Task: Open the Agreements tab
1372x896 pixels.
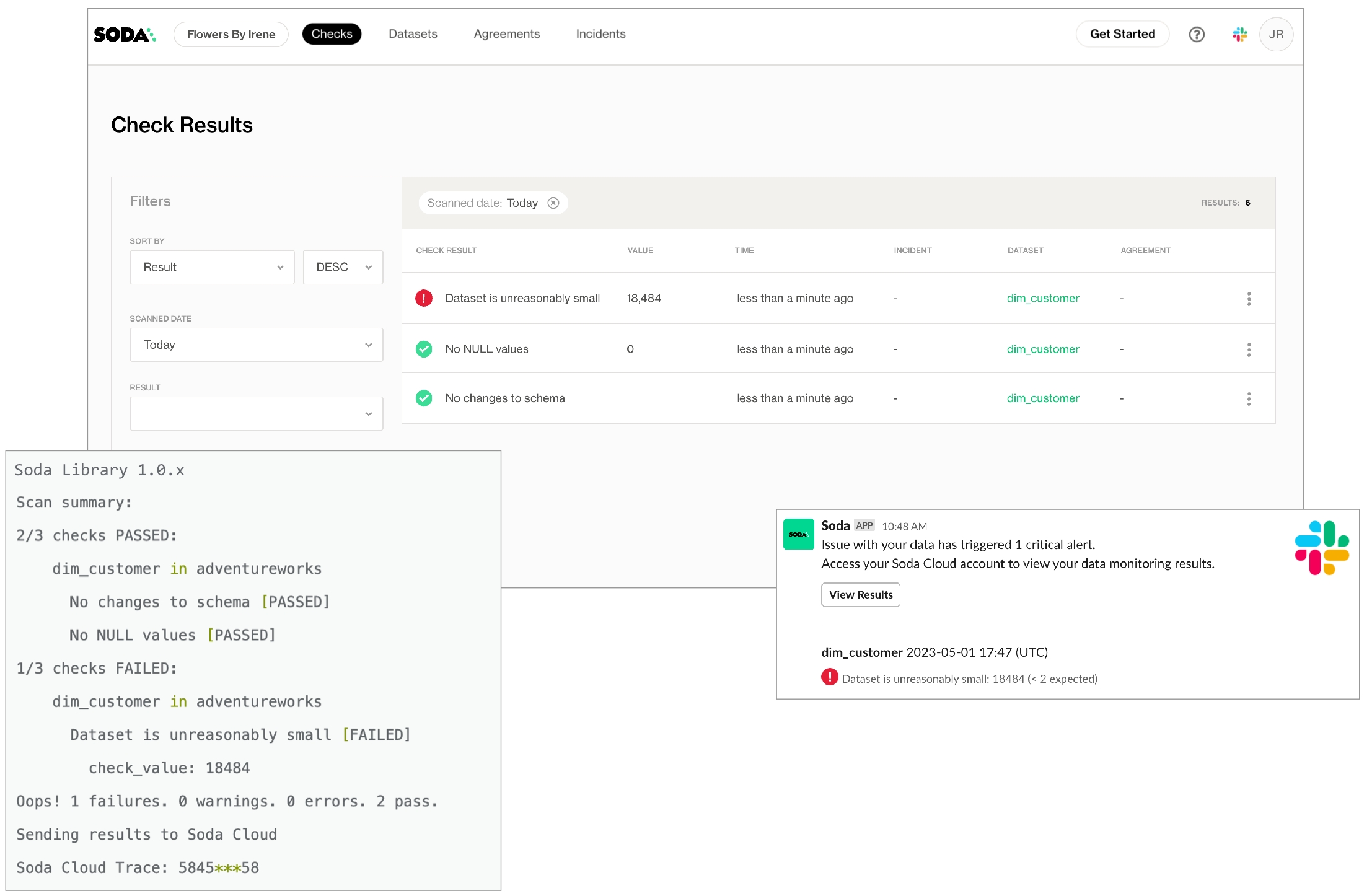Action: tap(506, 34)
